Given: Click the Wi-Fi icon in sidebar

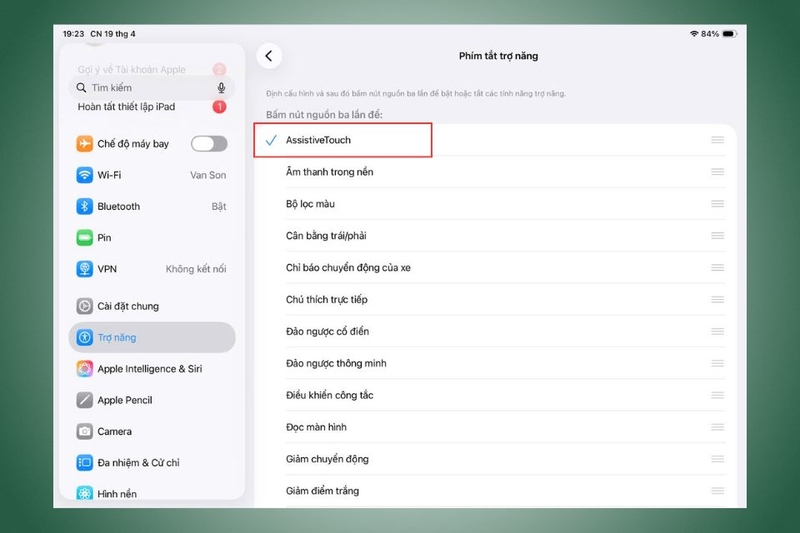Looking at the screenshot, I should [x=85, y=175].
